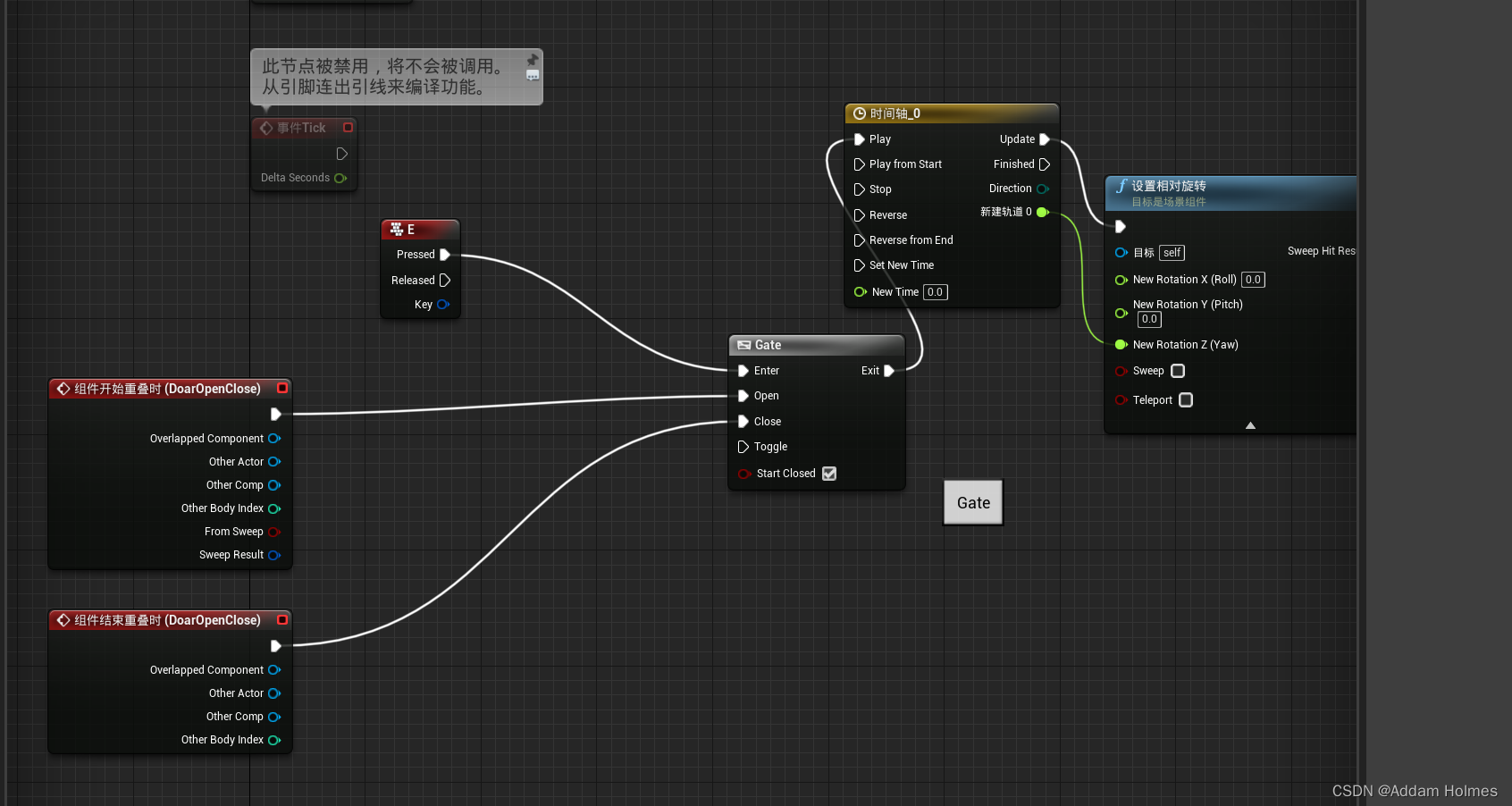Click Other Body Index pin on end overlap node
The height and width of the screenshot is (806, 1512).
click(274, 740)
